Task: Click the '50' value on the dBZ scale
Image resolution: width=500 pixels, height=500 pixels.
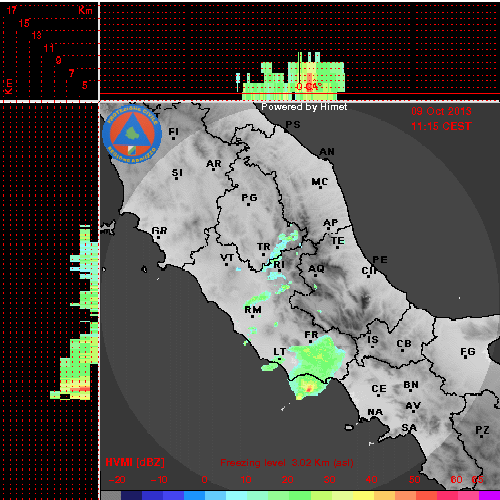Action: point(414,480)
